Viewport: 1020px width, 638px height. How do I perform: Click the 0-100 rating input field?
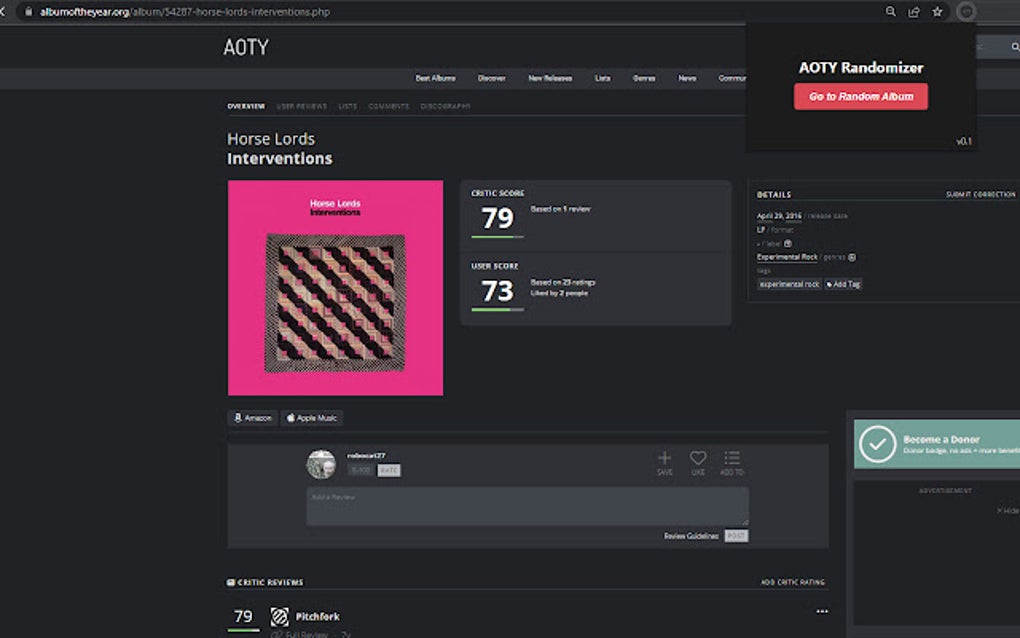(361, 470)
